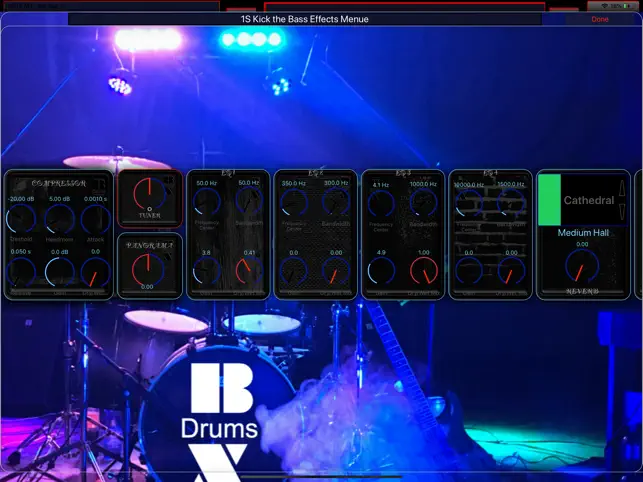Click the Wi-Fi status icon

(x=604, y=6)
